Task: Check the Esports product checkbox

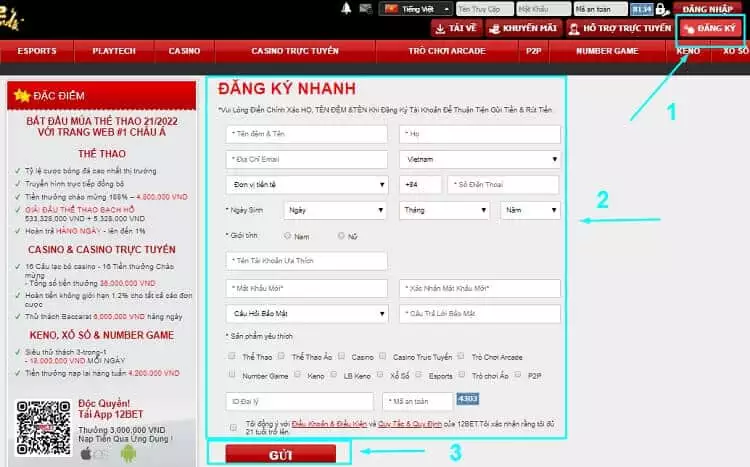Action: click(419, 374)
